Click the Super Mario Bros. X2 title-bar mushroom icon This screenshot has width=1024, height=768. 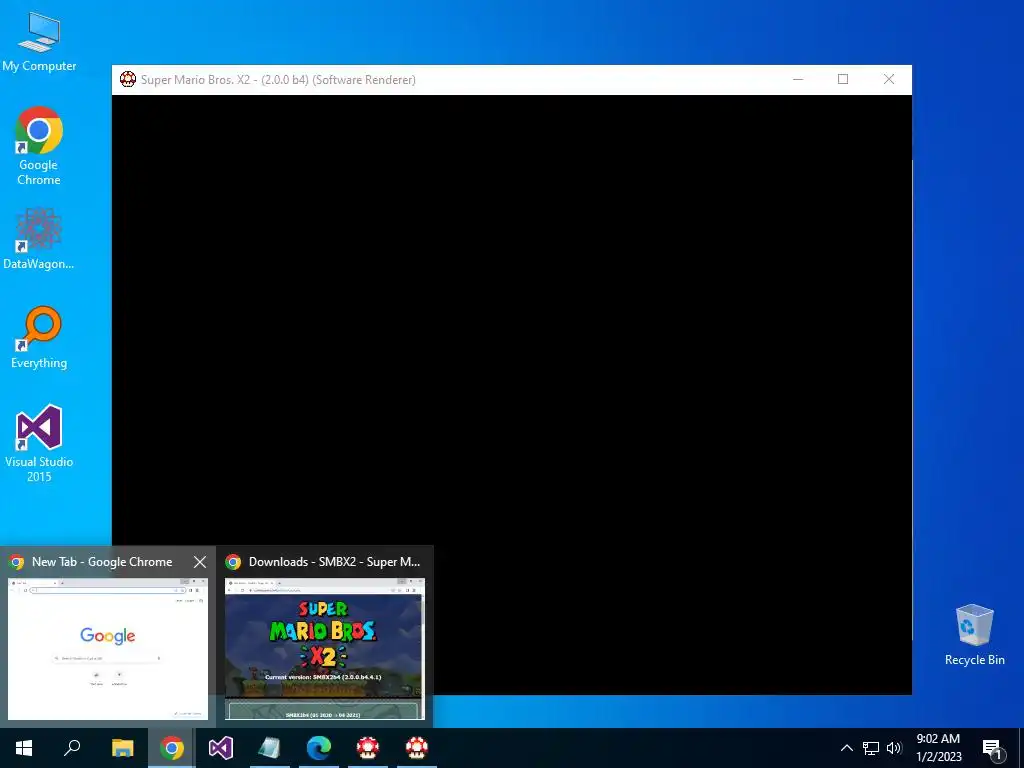(128, 80)
